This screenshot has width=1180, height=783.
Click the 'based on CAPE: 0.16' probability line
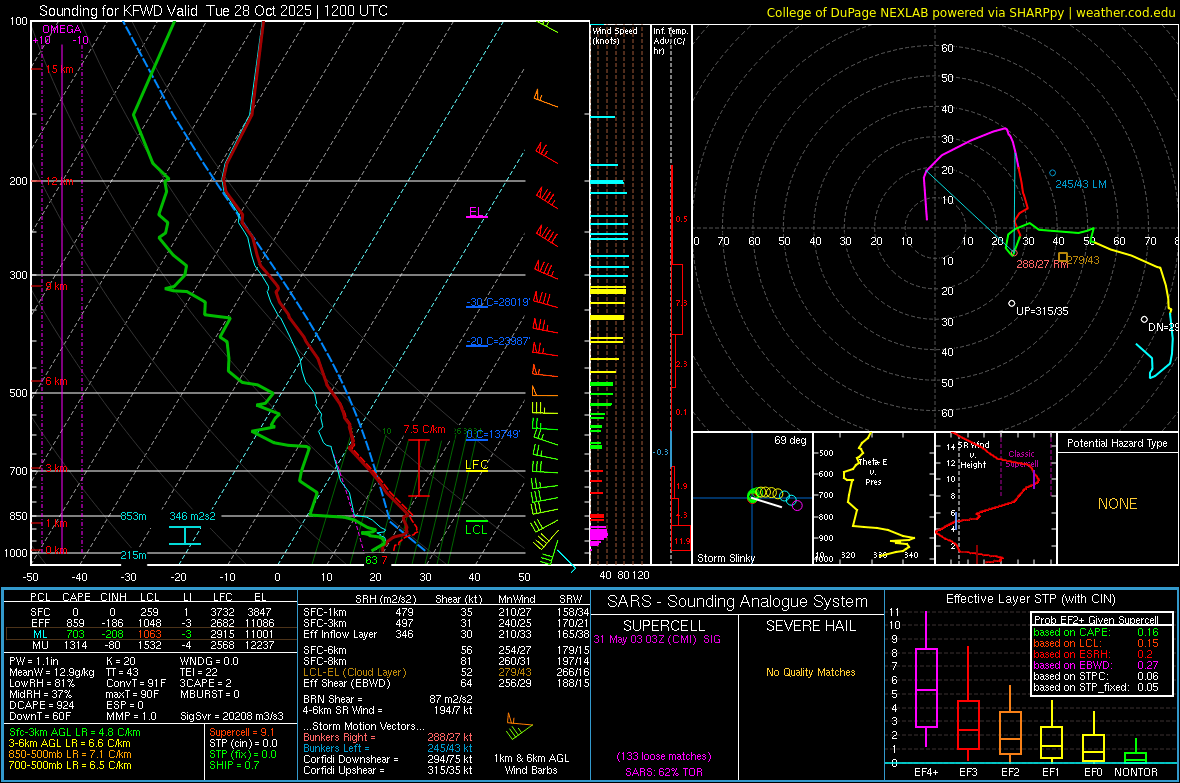tap(1096, 632)
